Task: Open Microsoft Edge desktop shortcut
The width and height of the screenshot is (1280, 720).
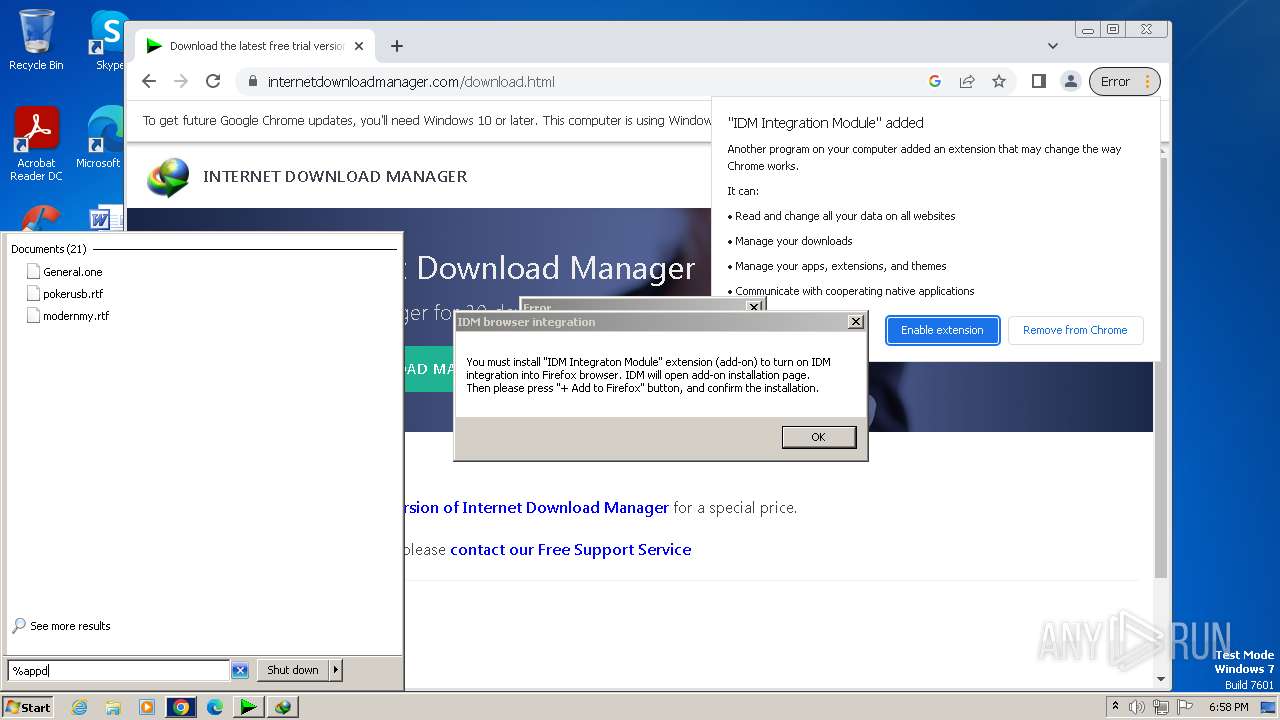Action: pyautogui.click(x=100, y=138)
